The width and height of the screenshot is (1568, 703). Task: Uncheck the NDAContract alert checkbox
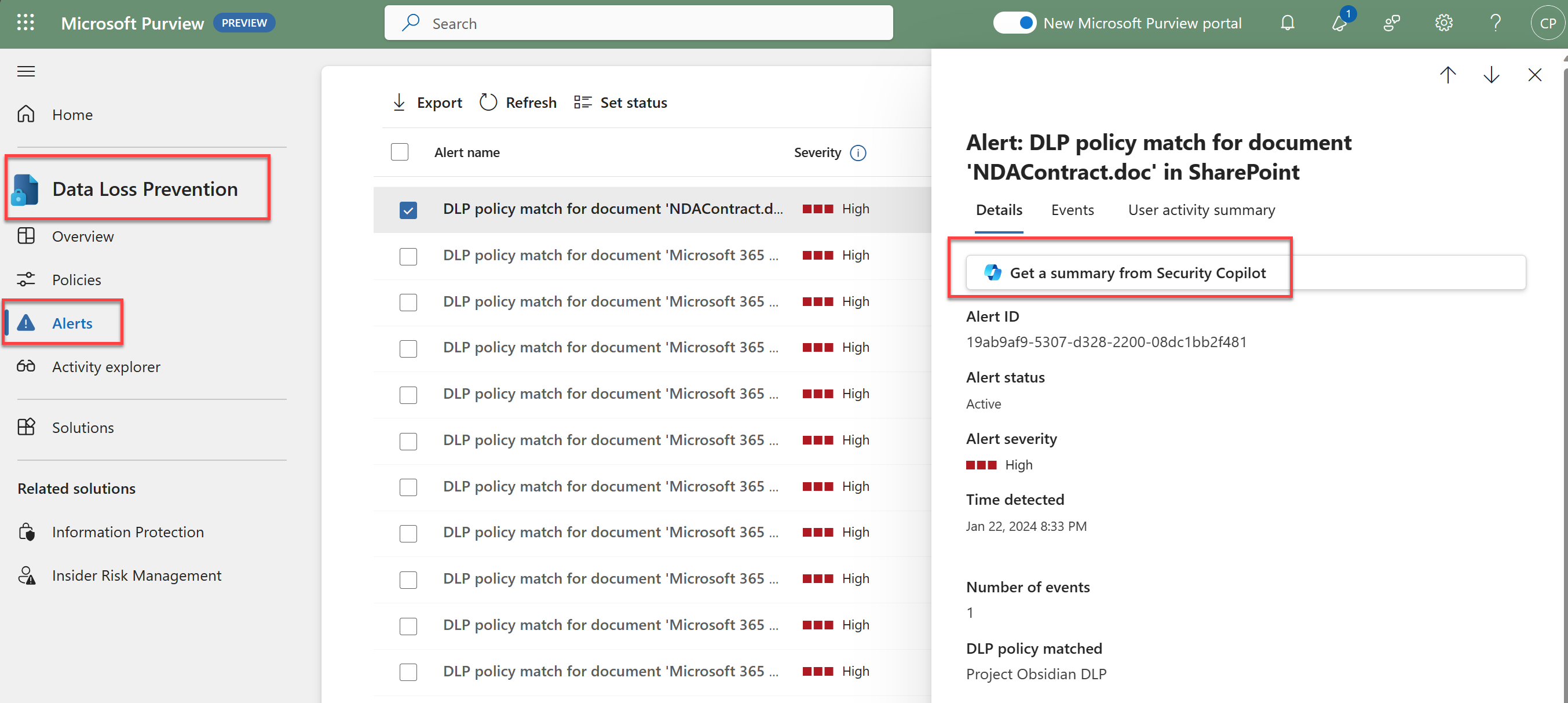(408, 210)
